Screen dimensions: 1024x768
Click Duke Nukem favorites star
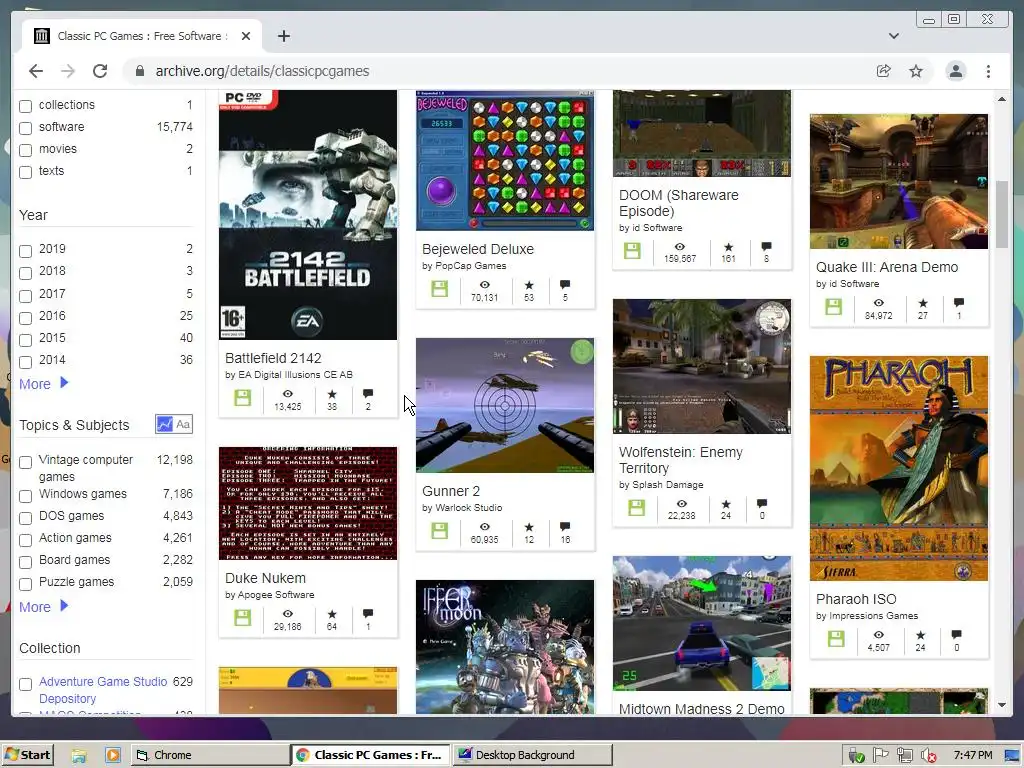[332, 614]
